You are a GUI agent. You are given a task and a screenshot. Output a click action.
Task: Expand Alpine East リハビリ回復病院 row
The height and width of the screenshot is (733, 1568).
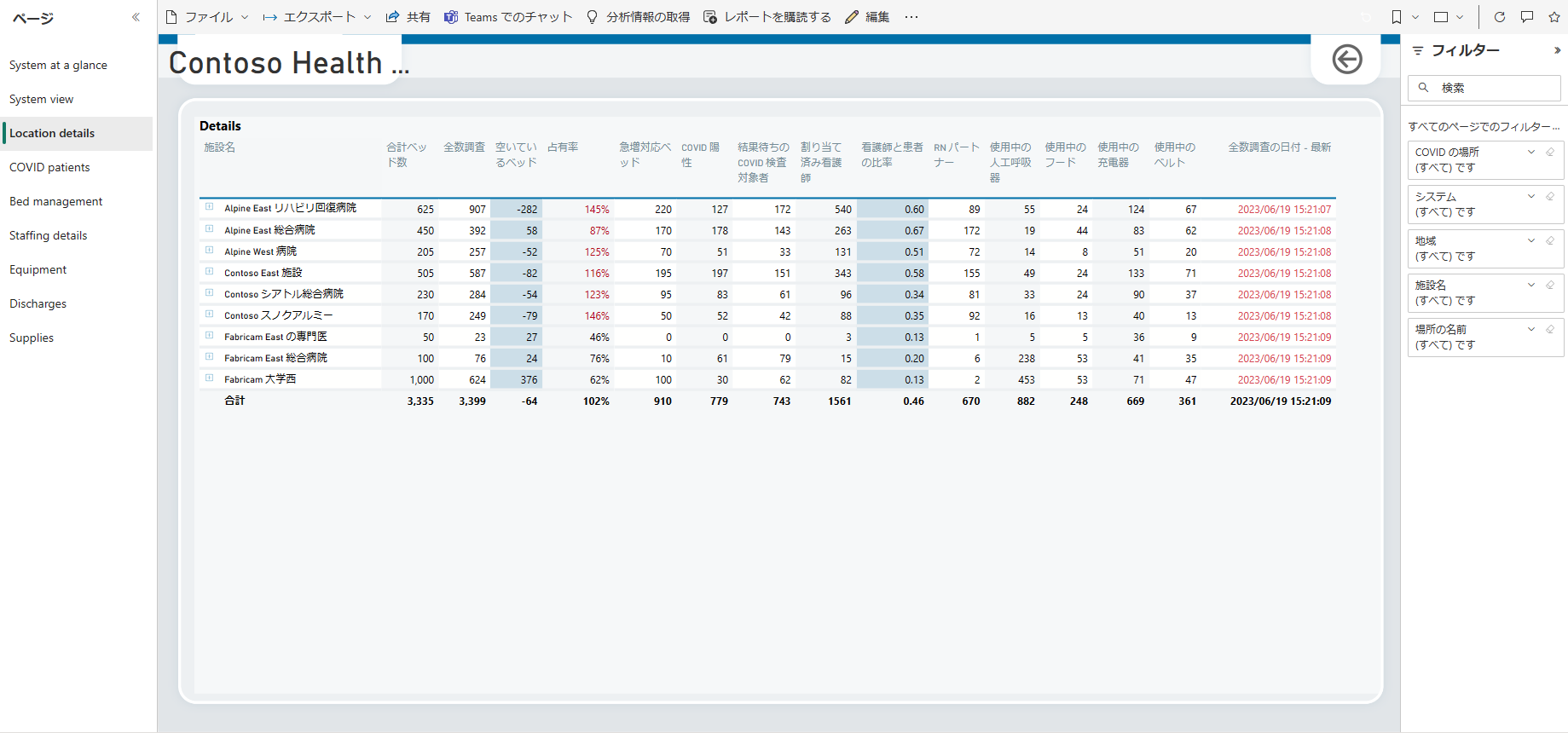(209, 207)
